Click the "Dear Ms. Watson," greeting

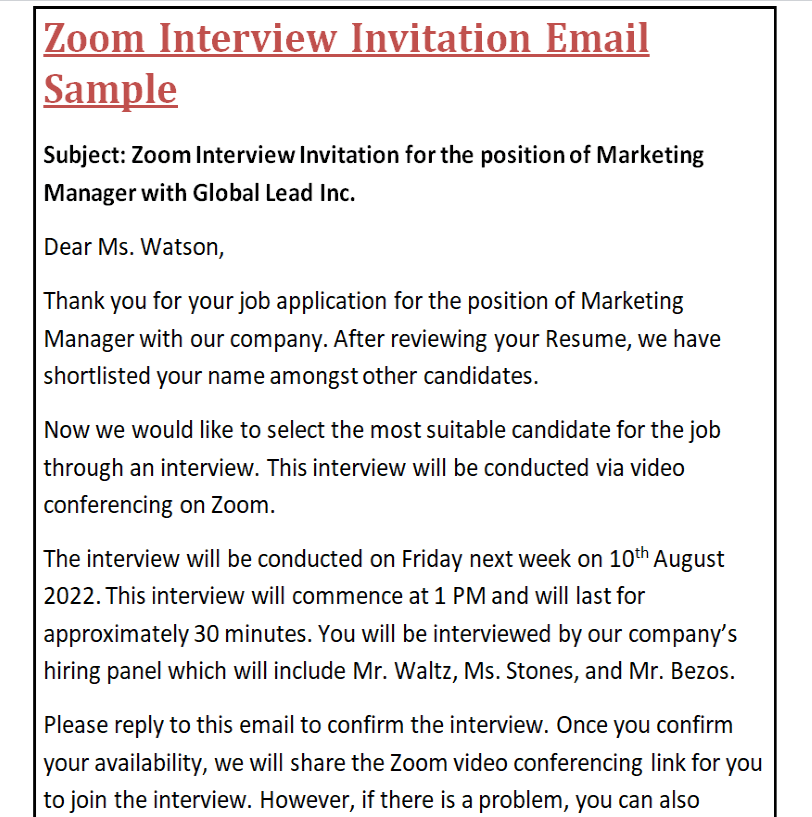(x=134, y=247)
